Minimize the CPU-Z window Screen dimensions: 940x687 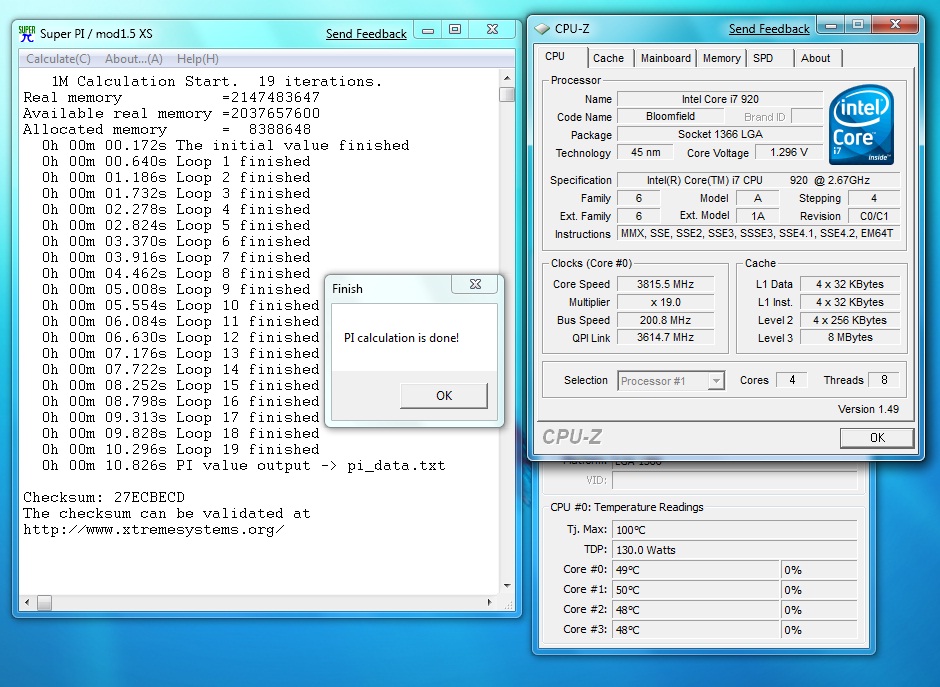coord(831,25)
